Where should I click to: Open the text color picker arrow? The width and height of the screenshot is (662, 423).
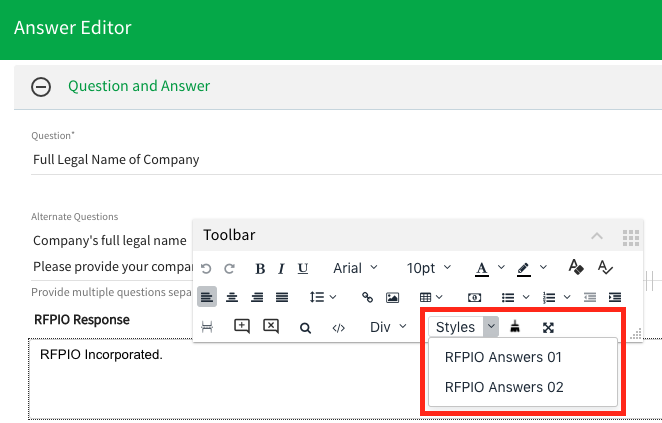click(x=501, y=268)
